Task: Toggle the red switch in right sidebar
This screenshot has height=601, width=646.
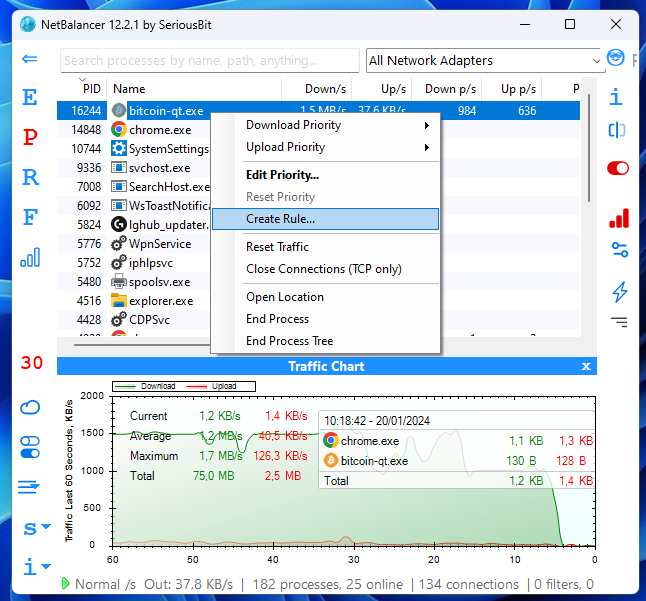Action: [618, 168]
